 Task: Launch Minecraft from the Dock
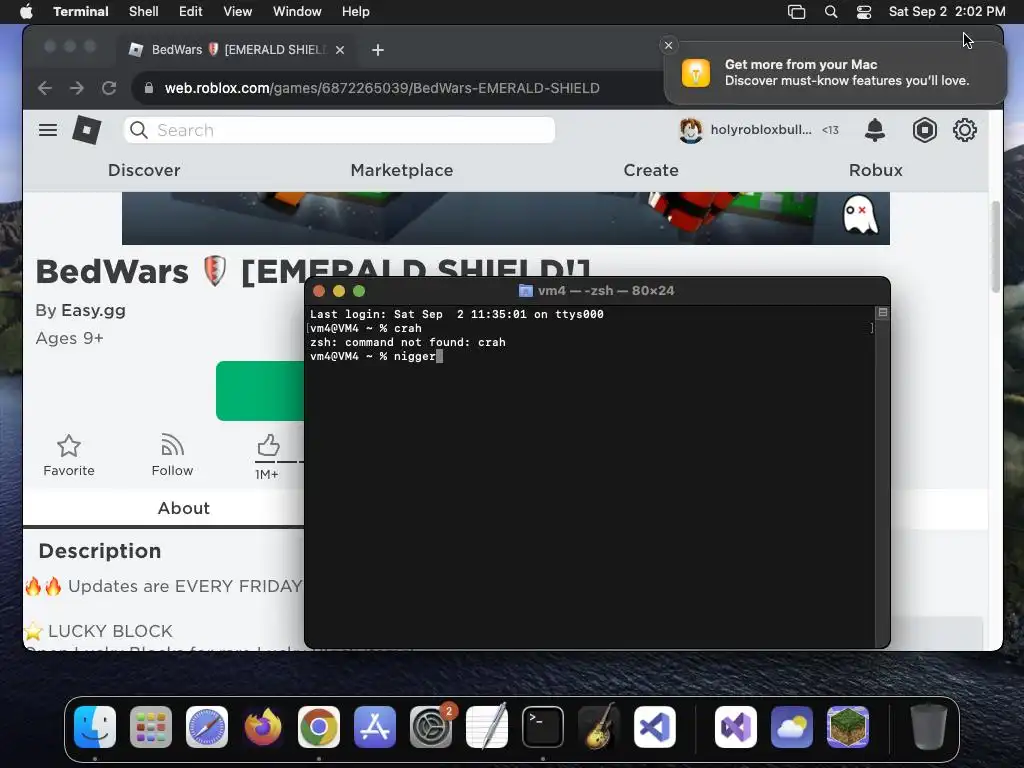coord(848,727)
